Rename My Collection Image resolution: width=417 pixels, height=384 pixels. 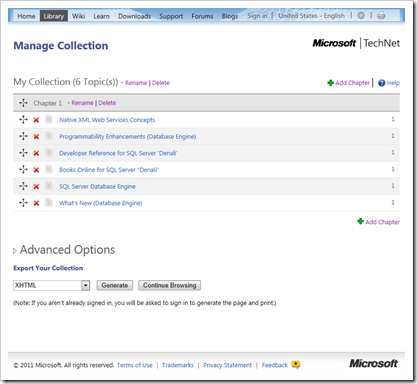[x=136, y=83]
